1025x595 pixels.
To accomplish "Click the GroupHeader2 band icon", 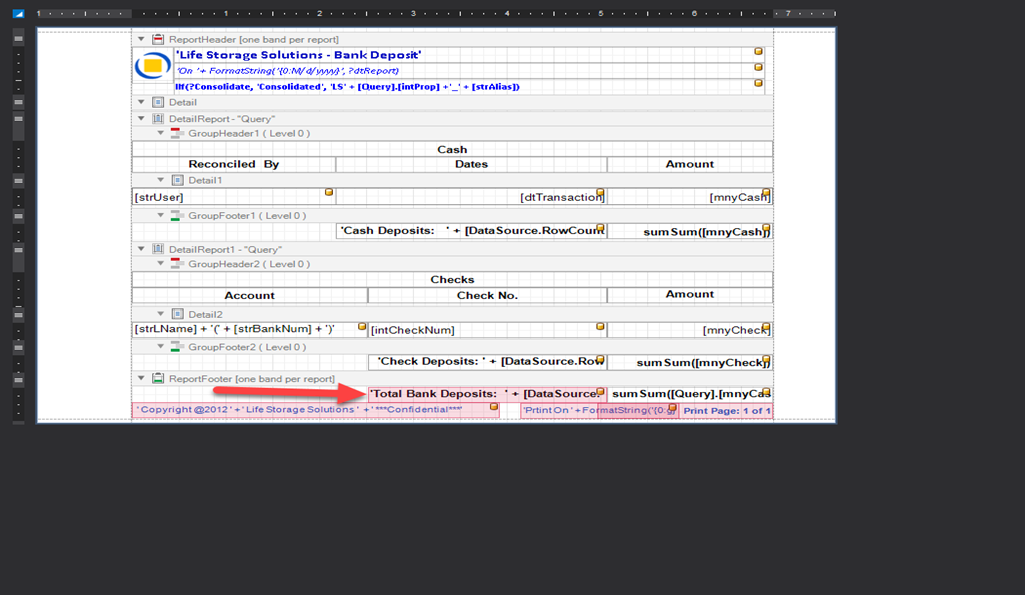I will pos(176,264).
